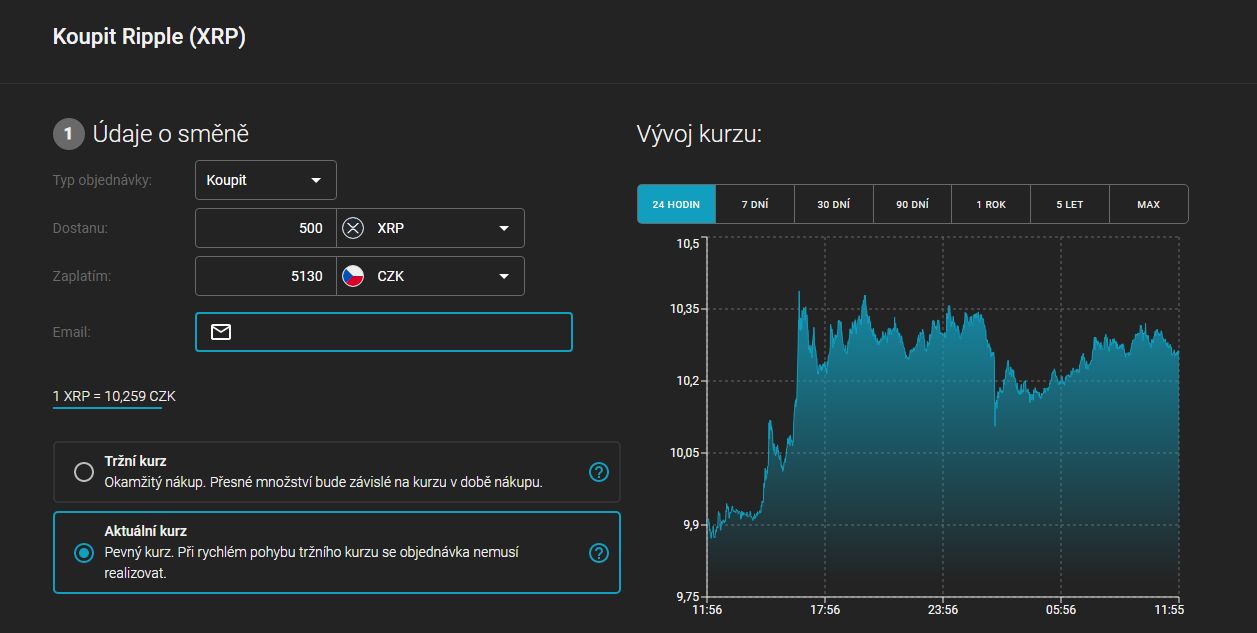The width and height of the screenshot is (1257, 633).
Task: Click the Okamžitý nákup description text
Action: pyautogui.click(x=323, y=482)
